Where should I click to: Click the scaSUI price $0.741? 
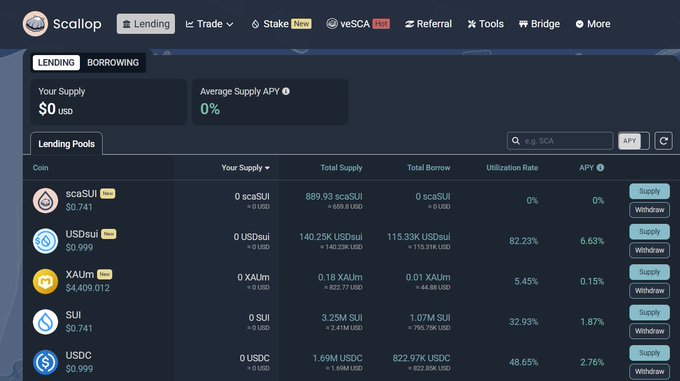point(79,207)
